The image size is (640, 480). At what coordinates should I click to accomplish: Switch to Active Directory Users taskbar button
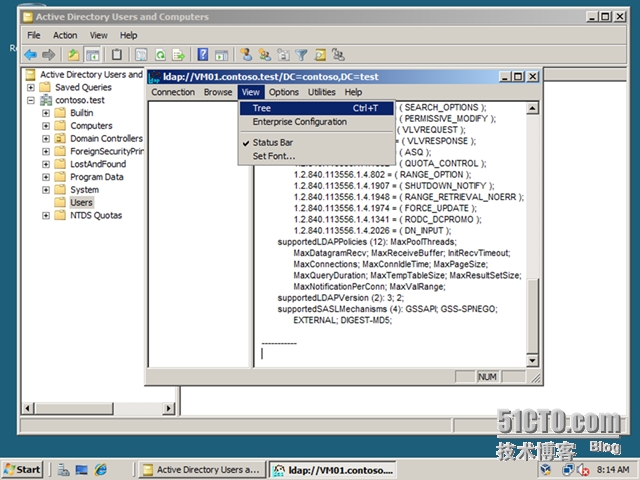click(202, 470)
